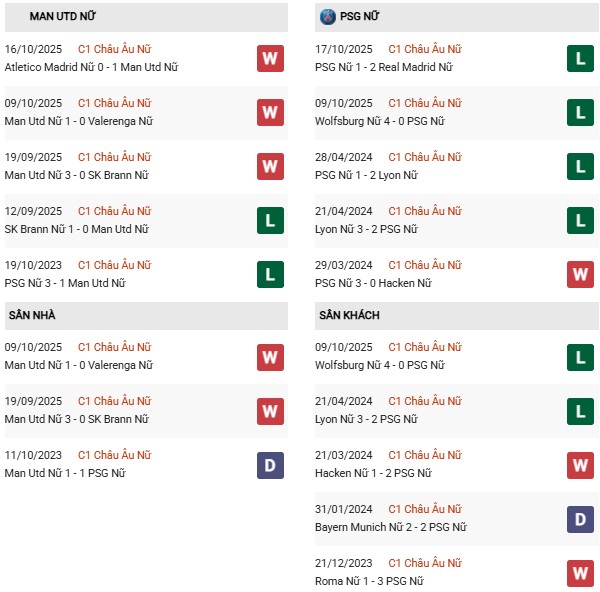Open the SÂN KHÁCH section header
This screenshot has height=592, width=600.
[x=349, y=315]
